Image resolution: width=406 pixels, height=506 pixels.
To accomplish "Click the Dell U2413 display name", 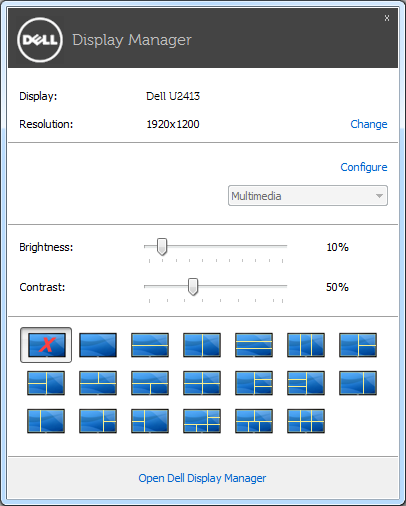I will (x=173, y=96).
